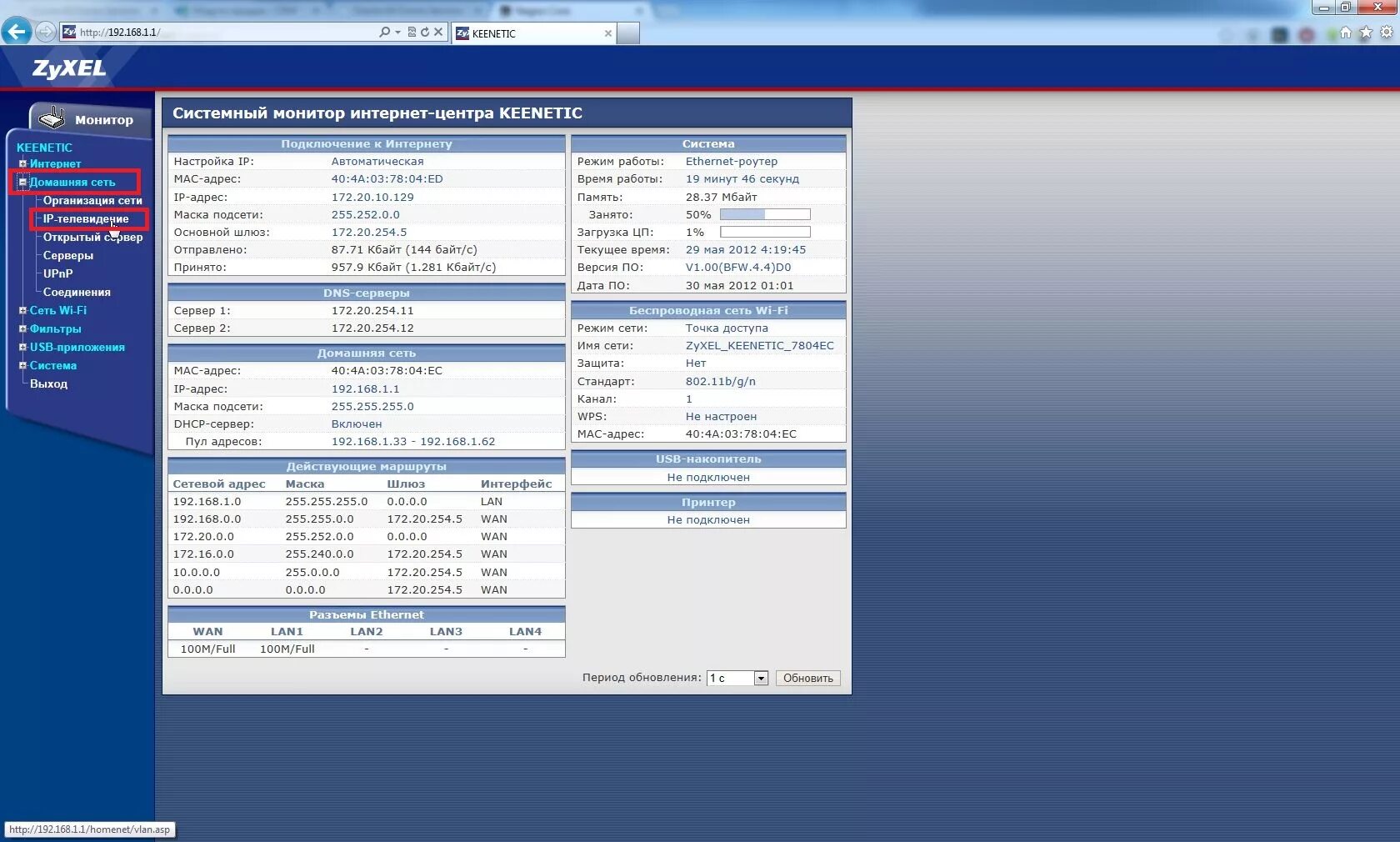Click the browser forward arrow button
The width and height of the screenshot is (1400, 842).
point(46,33)
